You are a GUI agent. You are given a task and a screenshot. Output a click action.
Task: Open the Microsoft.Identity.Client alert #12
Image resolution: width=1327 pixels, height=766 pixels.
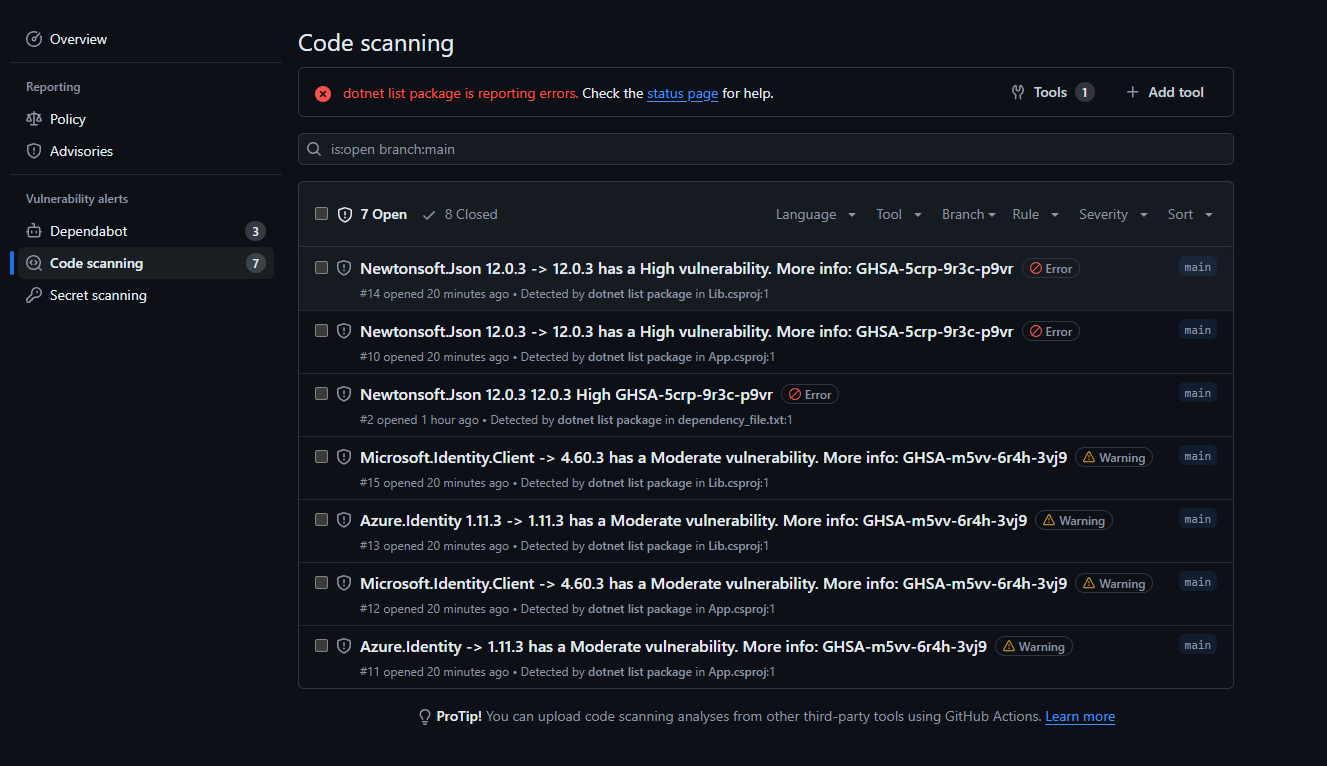(713, 583)
